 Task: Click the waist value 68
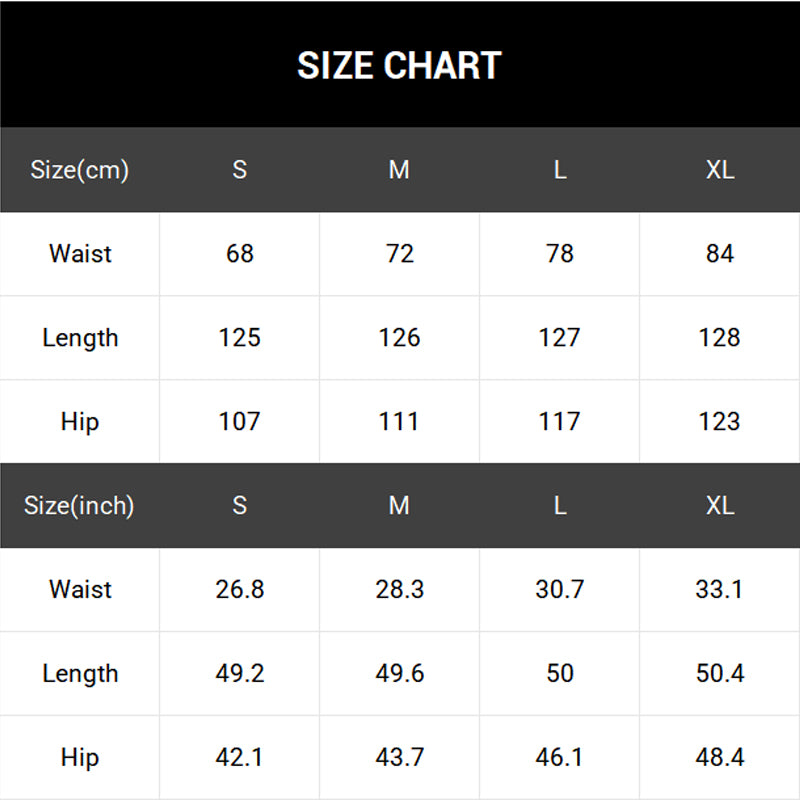pos(240,254)
